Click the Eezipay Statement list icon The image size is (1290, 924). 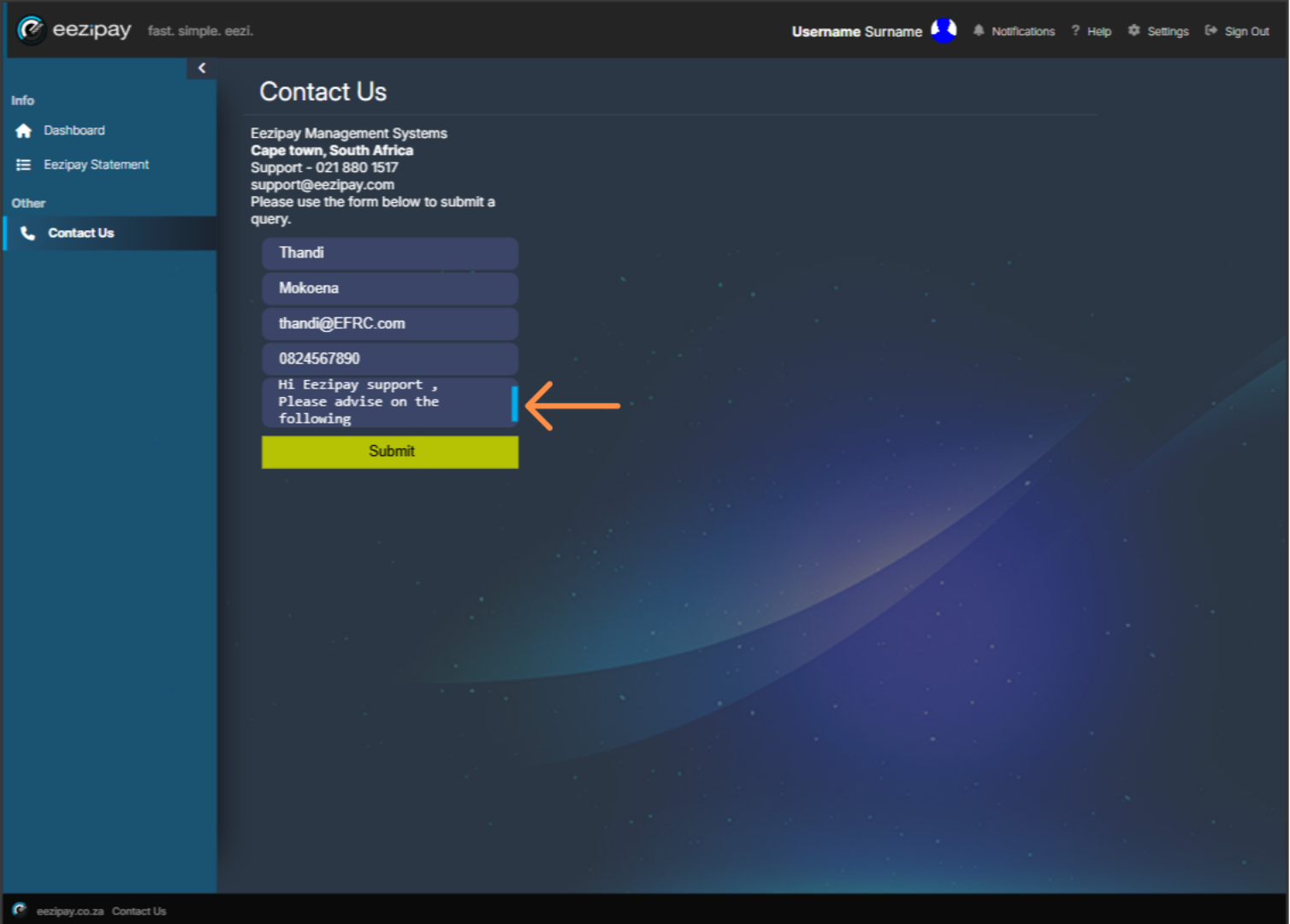click(23, 165)
